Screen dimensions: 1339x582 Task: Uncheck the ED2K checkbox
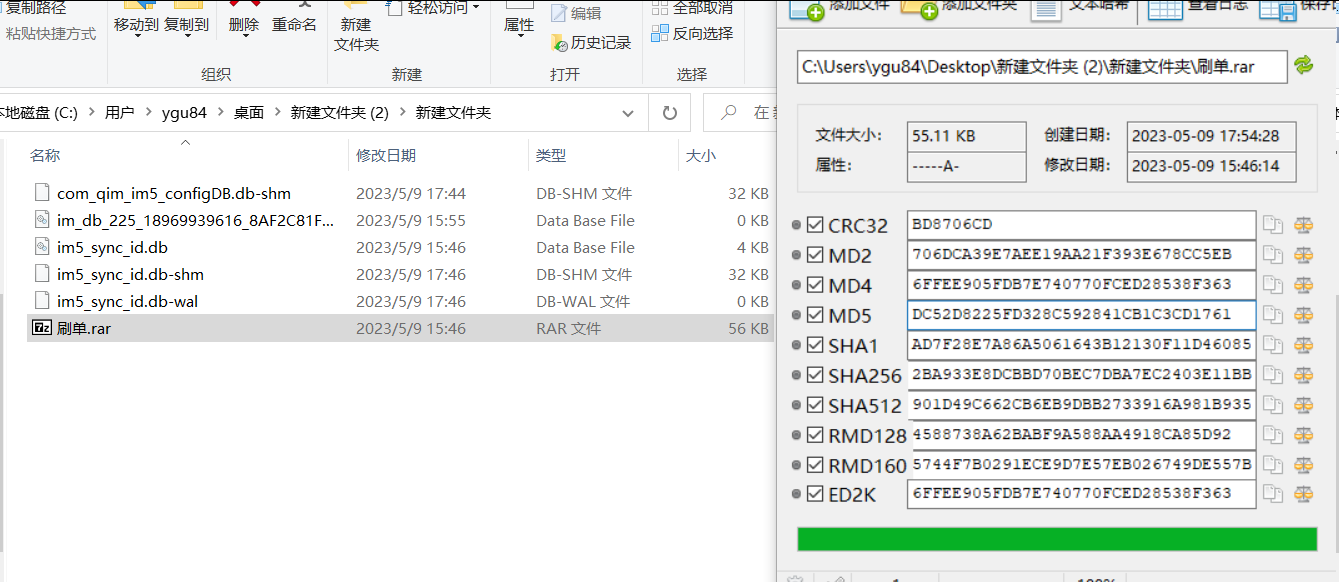(x=816, y=494)
